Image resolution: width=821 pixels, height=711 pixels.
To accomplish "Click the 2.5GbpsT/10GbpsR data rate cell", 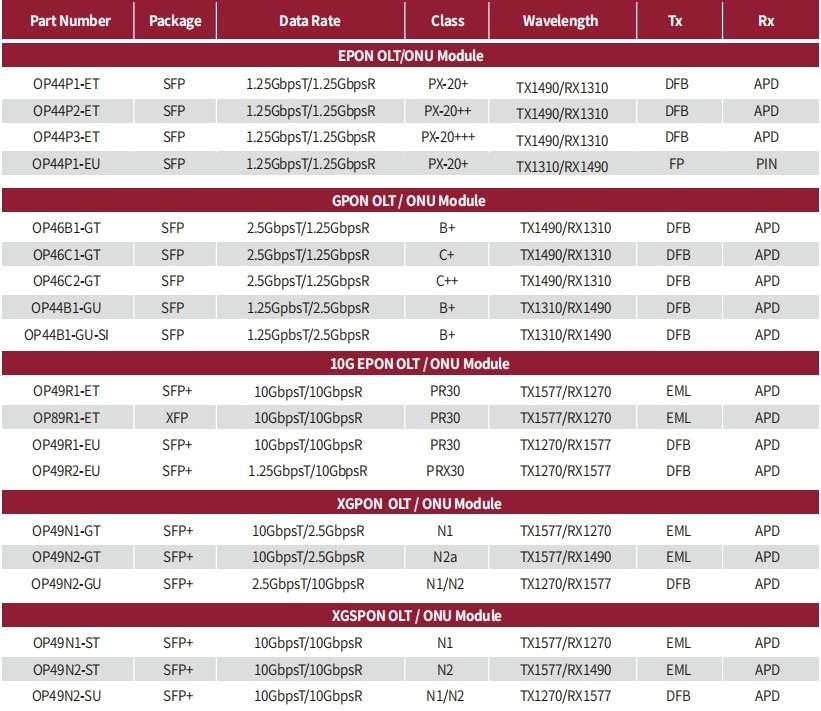I will pyautogui.click(x=308, y=584).
